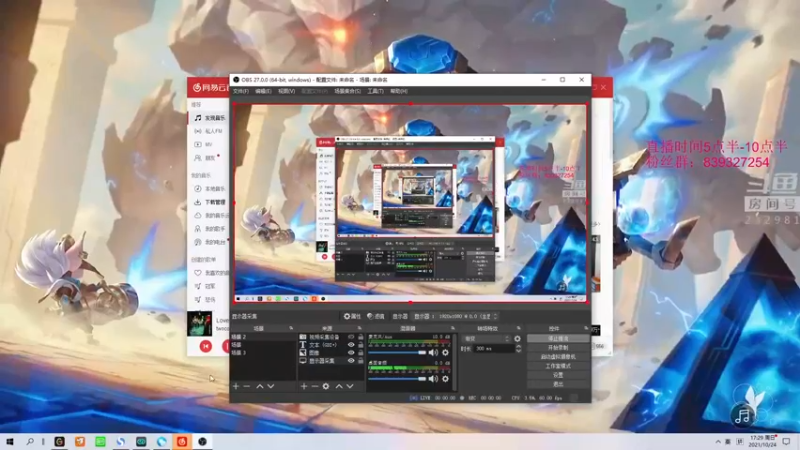Open 滤镜 filters button above sources
800x450 pixels.
(x=376, y=316)
